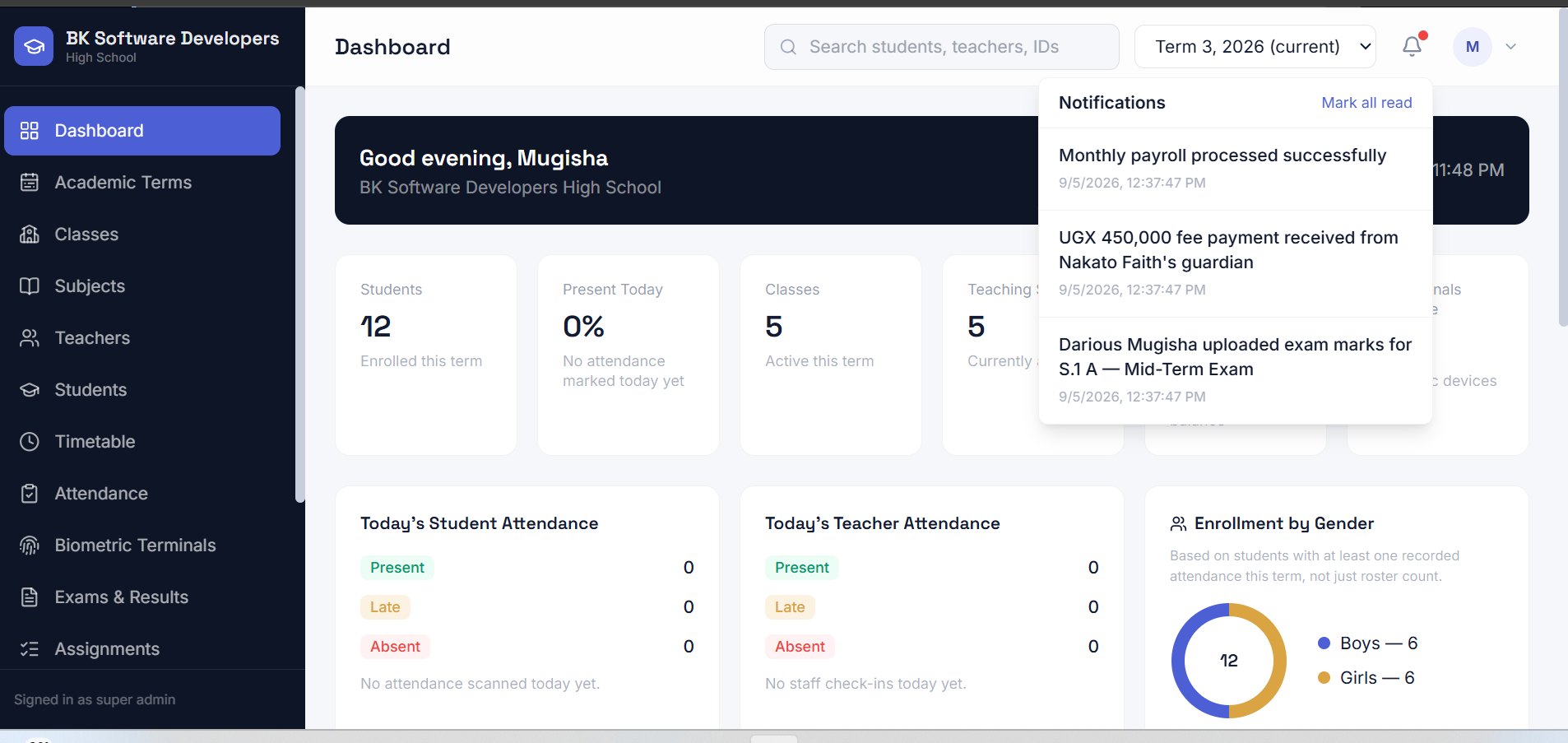Viewport: 1568px width, 743px height.
Task: Click the Enrollment by Gender people icon
Action: coord(1178,523)
